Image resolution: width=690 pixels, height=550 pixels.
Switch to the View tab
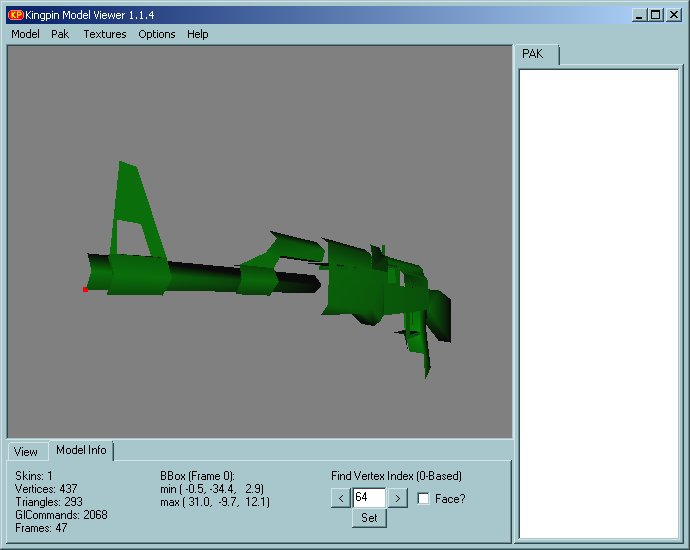[26, 452]
